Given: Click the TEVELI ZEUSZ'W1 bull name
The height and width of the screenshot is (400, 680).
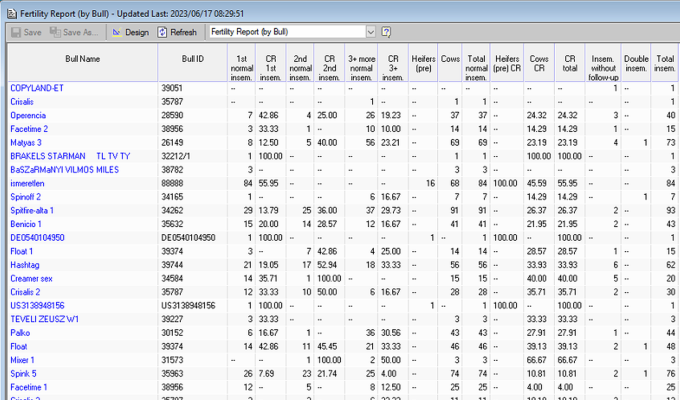Looking at the screenshot, I should (x=43, y=318).
